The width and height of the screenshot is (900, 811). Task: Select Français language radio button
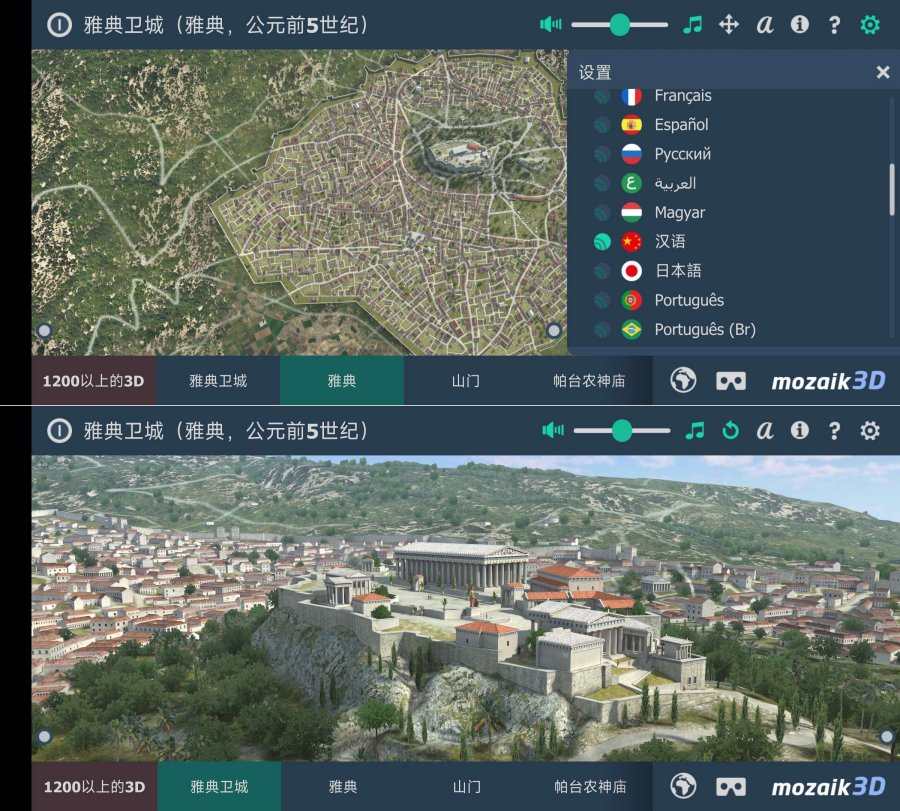coord(602,96)
